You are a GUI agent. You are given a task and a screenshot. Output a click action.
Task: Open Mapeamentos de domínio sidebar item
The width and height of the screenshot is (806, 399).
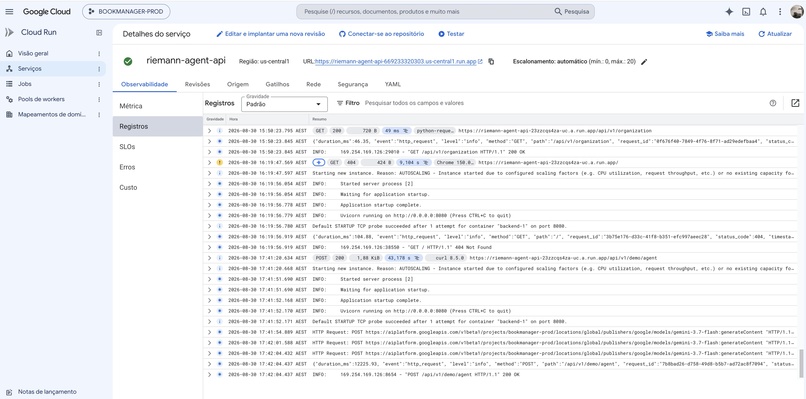point(52,114)
